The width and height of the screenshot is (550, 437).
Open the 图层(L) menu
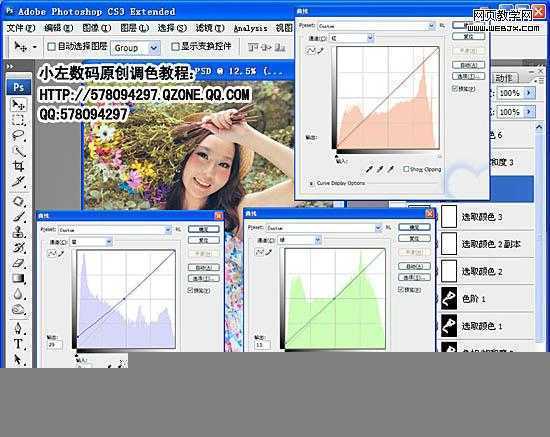coord(134,28)
